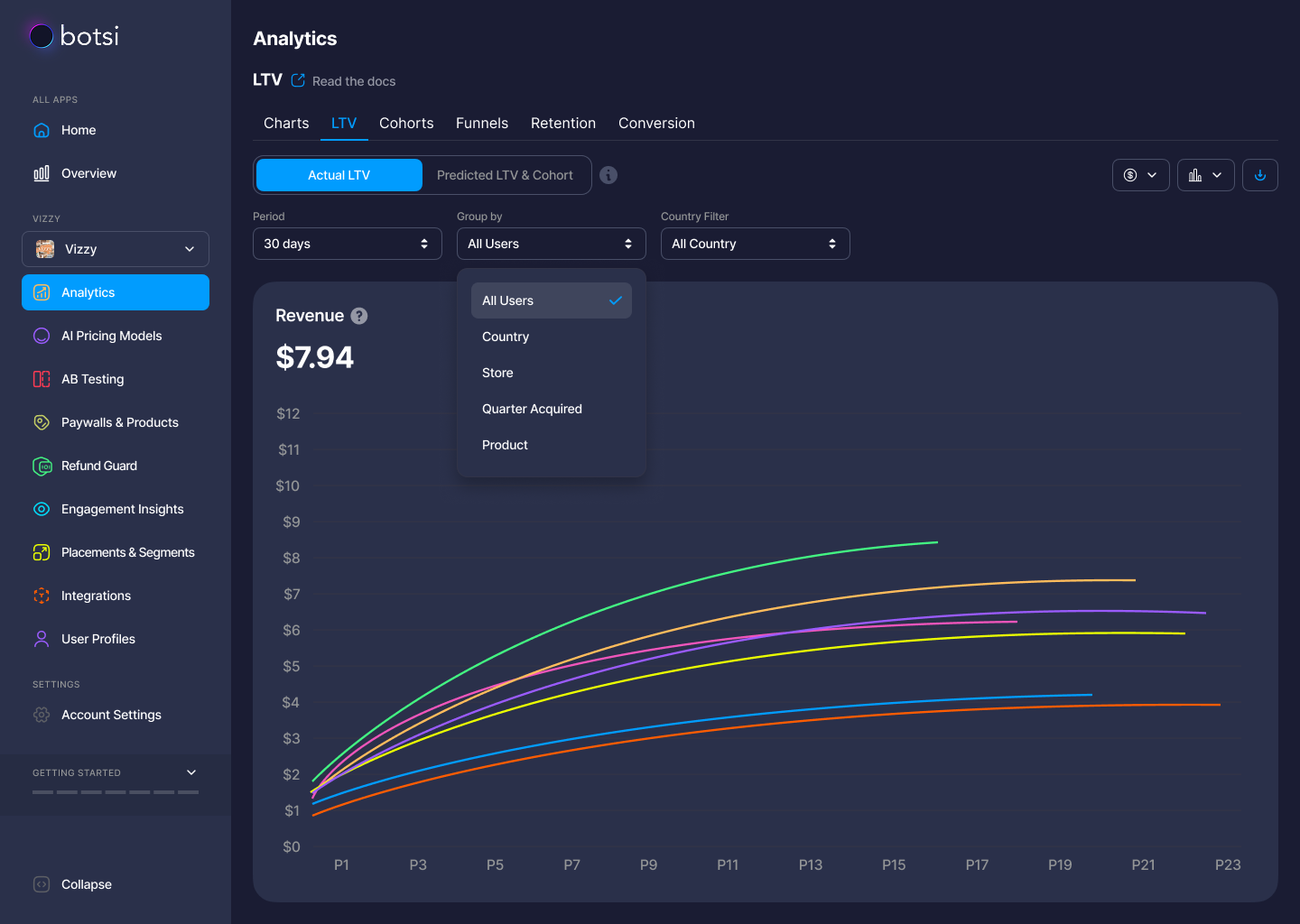Click the Revenue help question mark icon
The image size is (1300, 924).
pos(359,316)
